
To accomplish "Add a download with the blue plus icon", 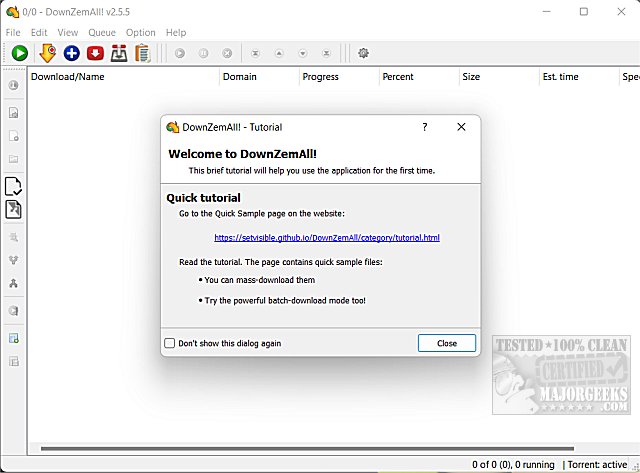I will tap(71, 53).
